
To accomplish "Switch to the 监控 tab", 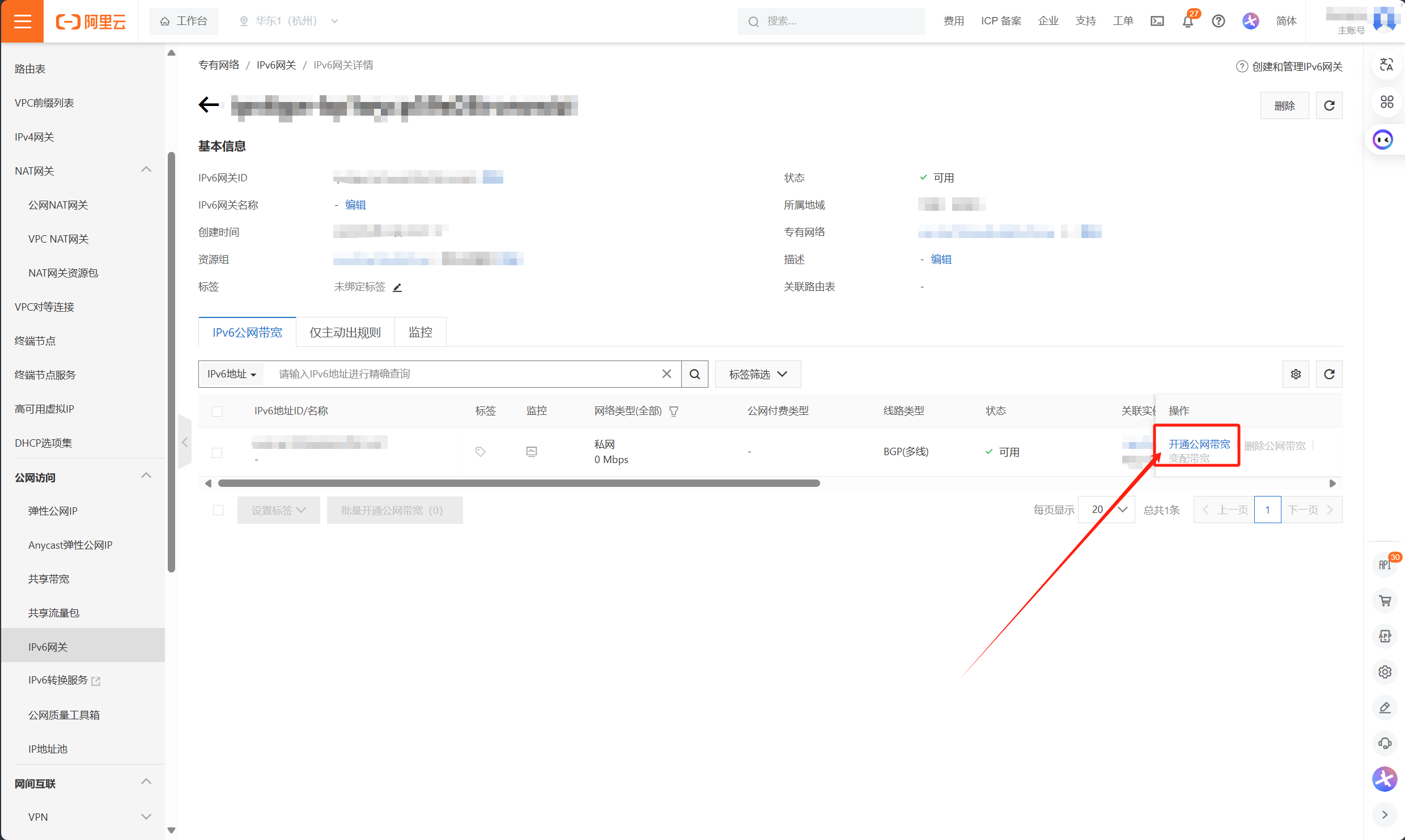I will pyautogui.click(x=421, y=332).
